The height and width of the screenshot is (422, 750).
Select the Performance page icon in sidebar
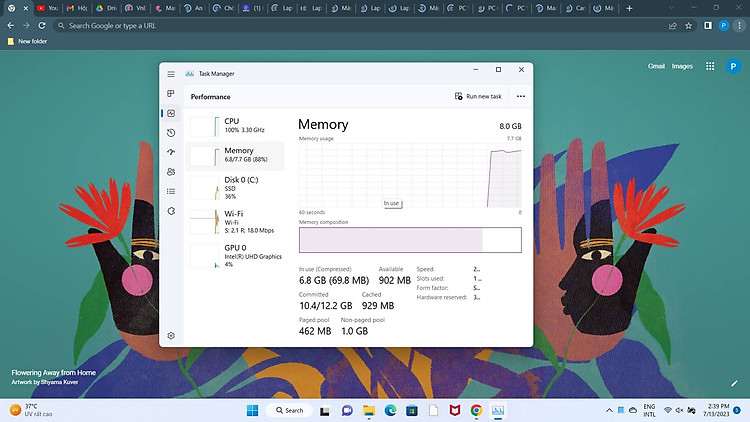[171, 113]
